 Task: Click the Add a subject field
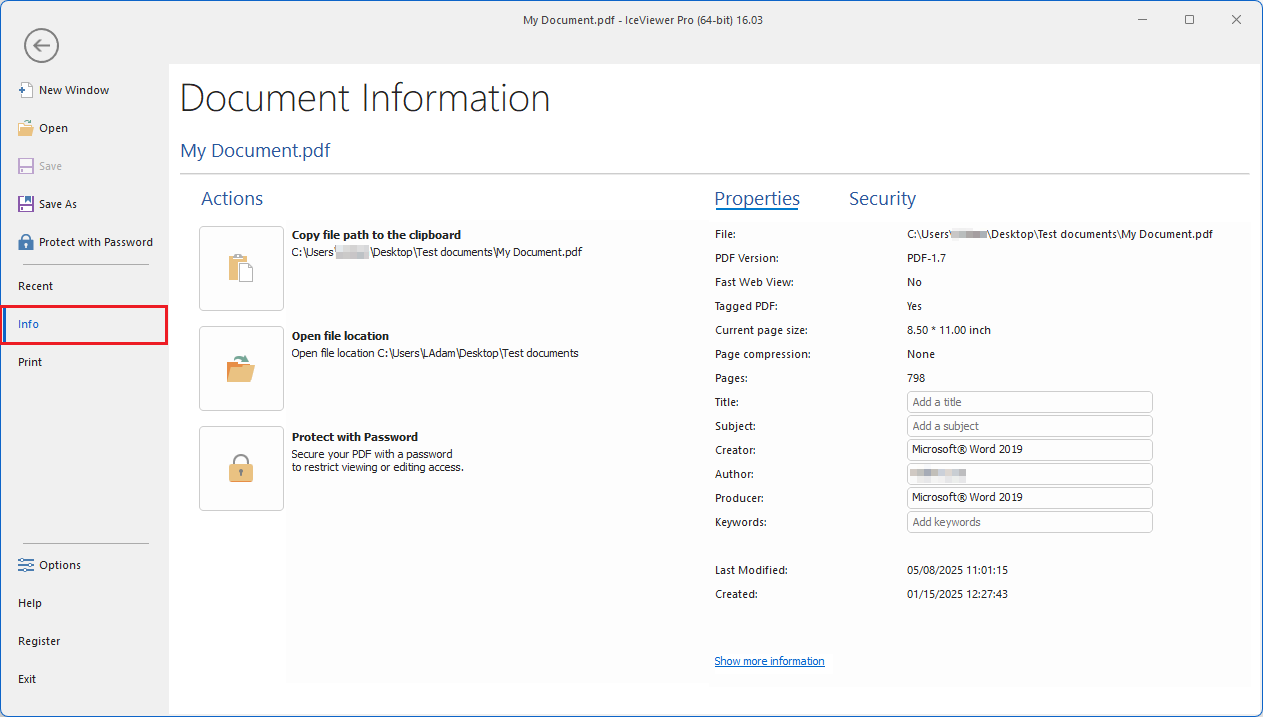pyautogui.click(x=1030, y=426)
